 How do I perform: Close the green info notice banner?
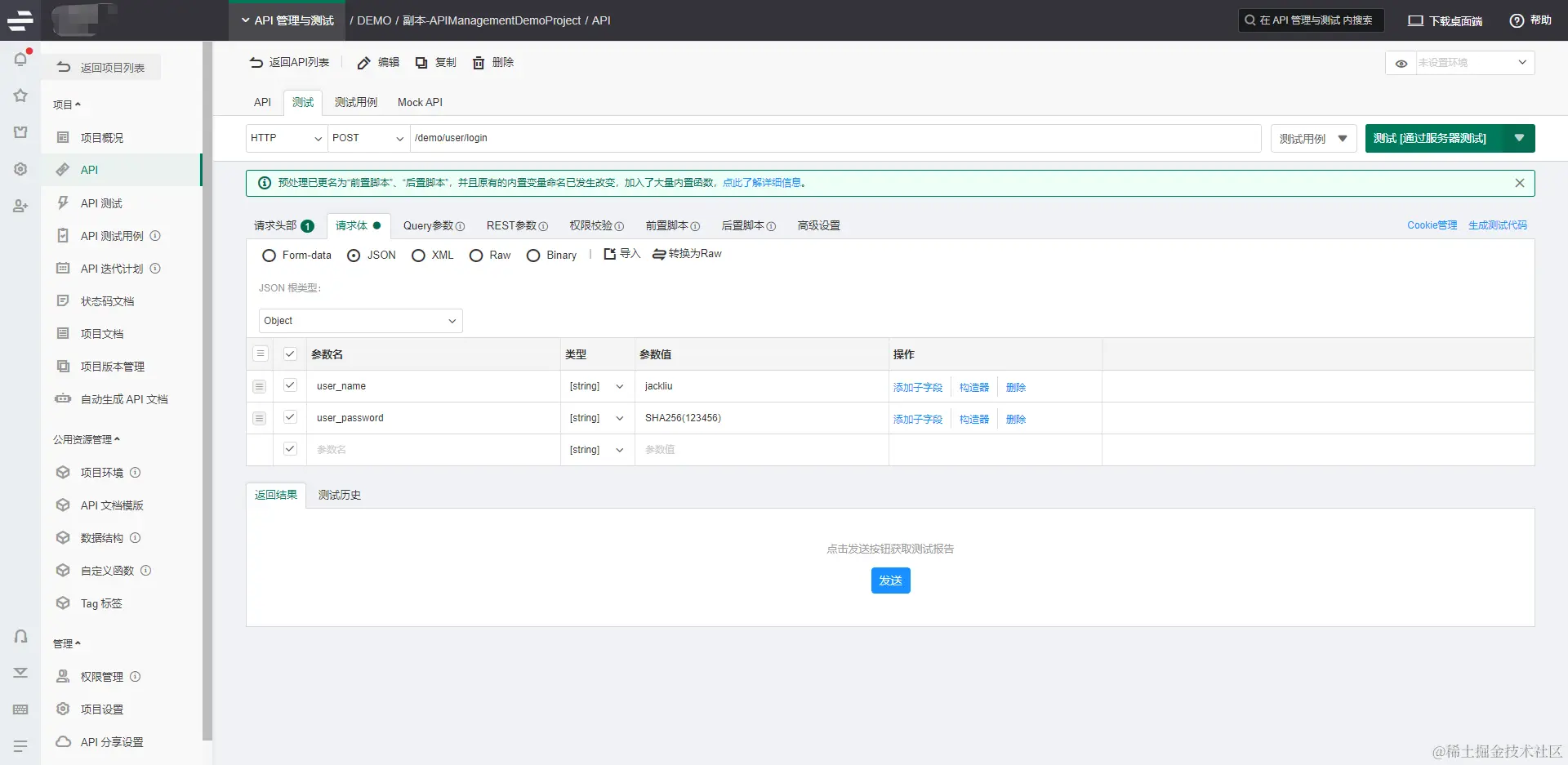[1520, 183]
